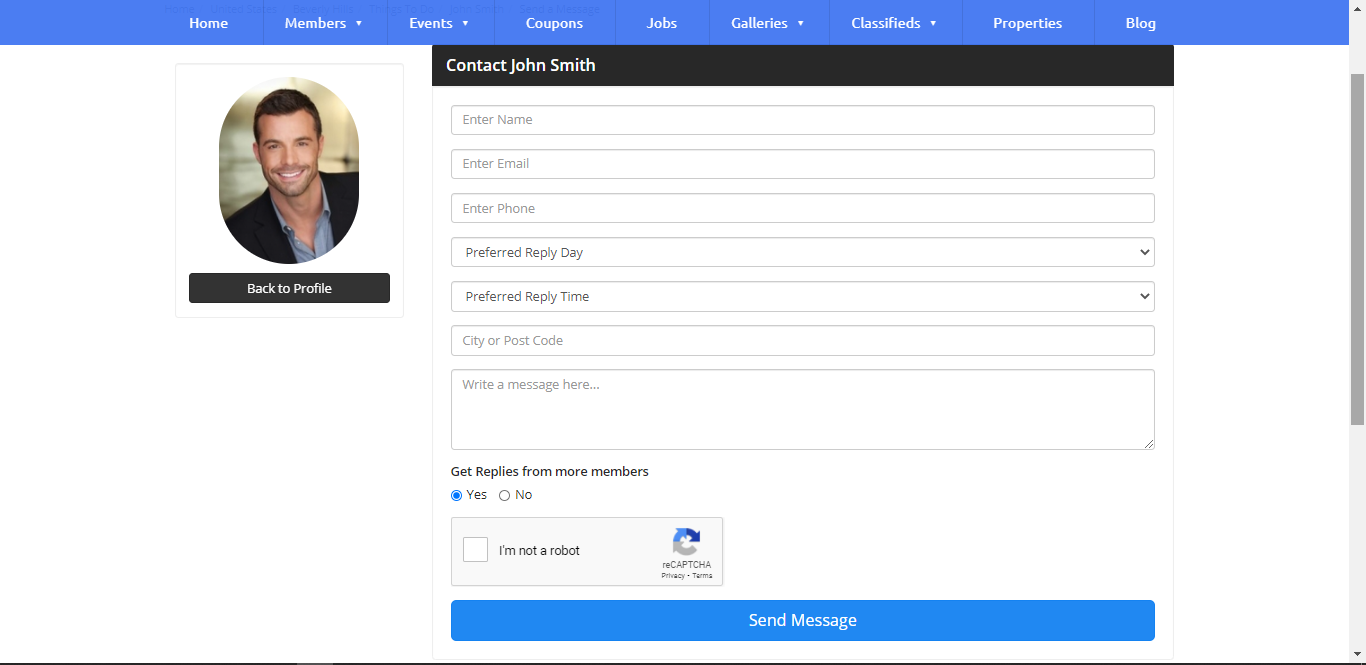Viewport: 1366px width, 665px height.
Task: Expand the Members dropdown arrow
Action: coord(359,23)
